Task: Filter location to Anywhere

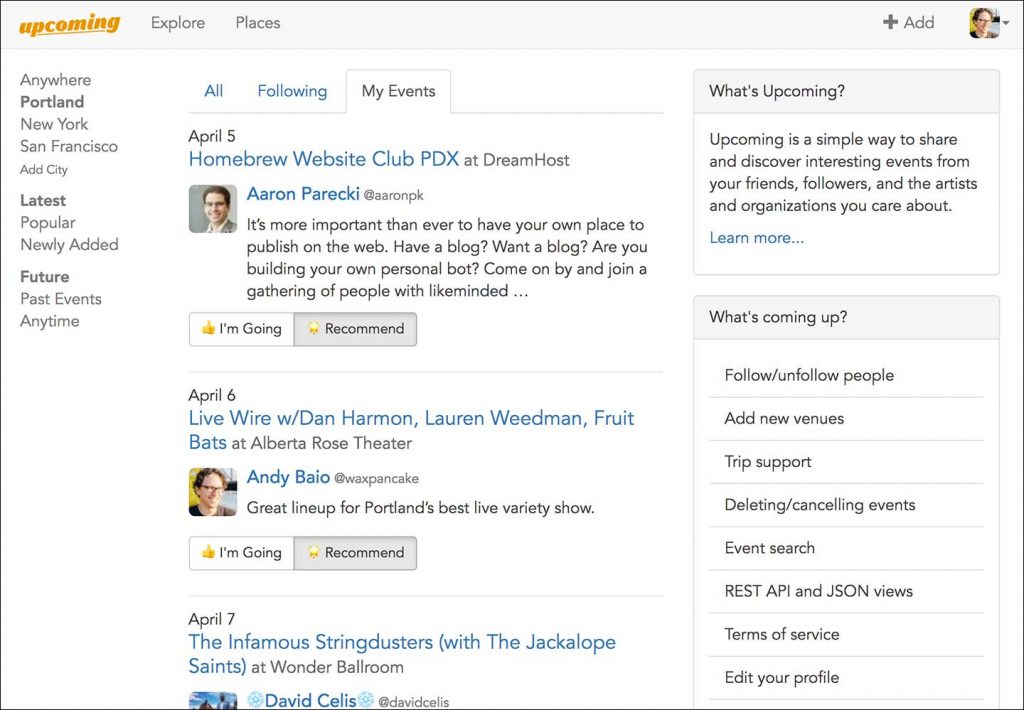Action: (x=56, y=80)
